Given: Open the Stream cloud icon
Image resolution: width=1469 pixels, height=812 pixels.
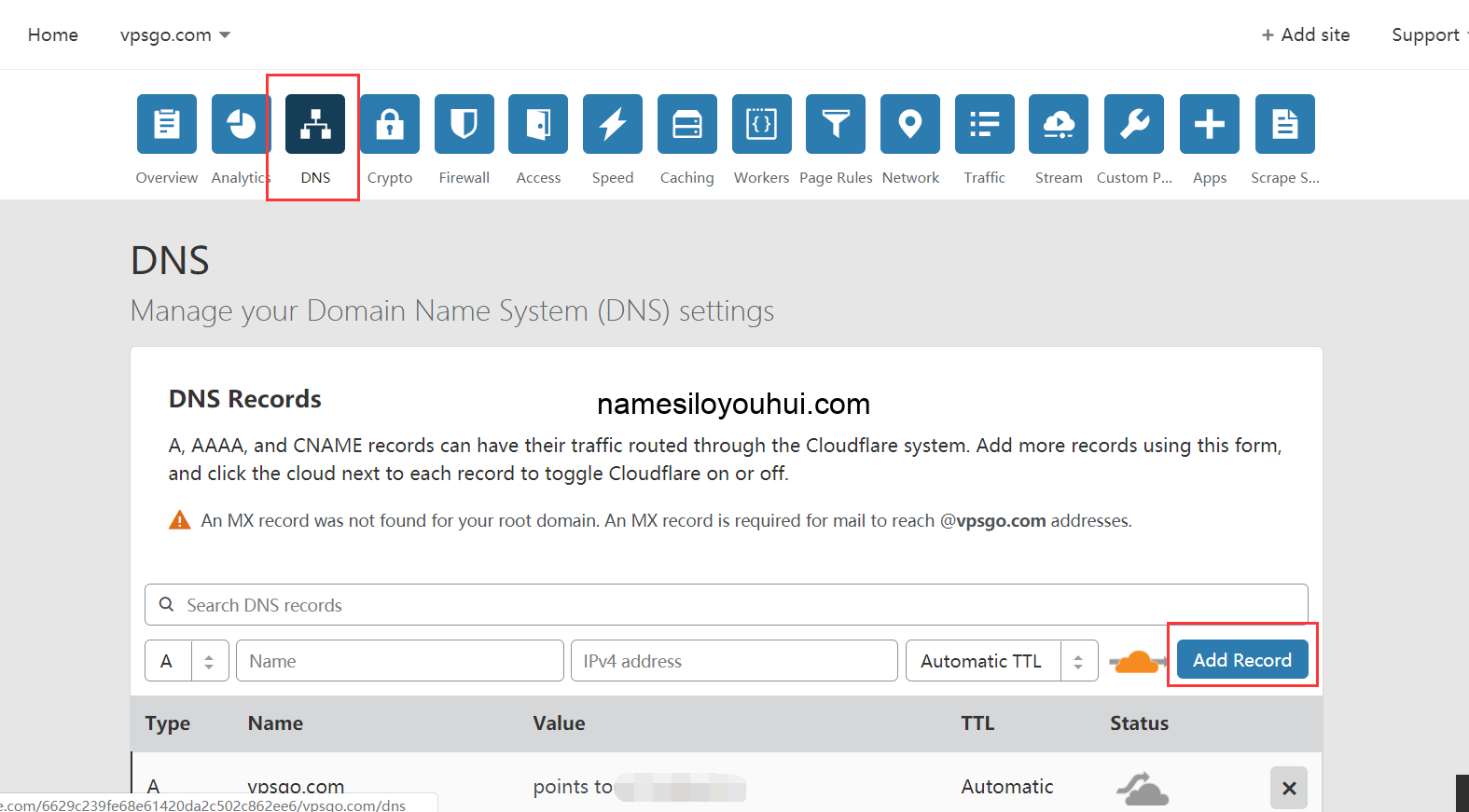Looking at the screenshot, I should 1059,124.
